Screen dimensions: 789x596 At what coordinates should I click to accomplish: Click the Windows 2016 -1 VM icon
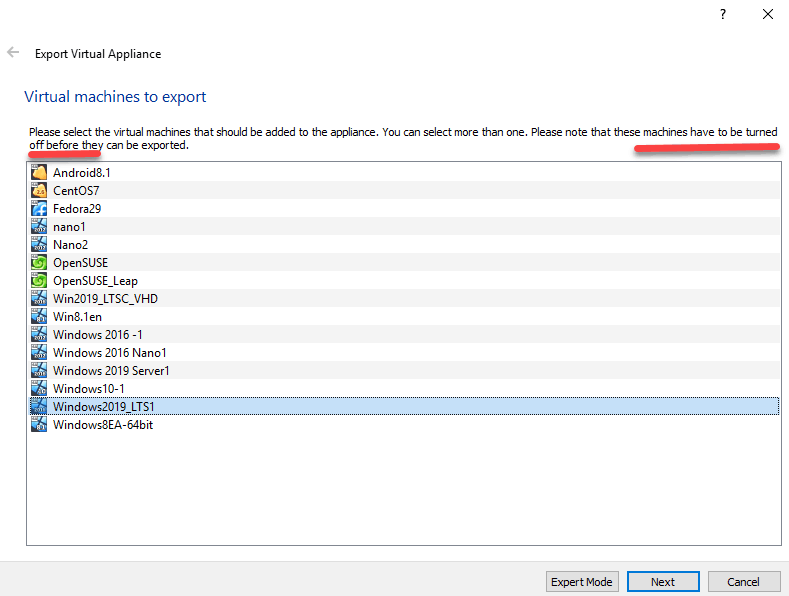click(x=39, y=335)
